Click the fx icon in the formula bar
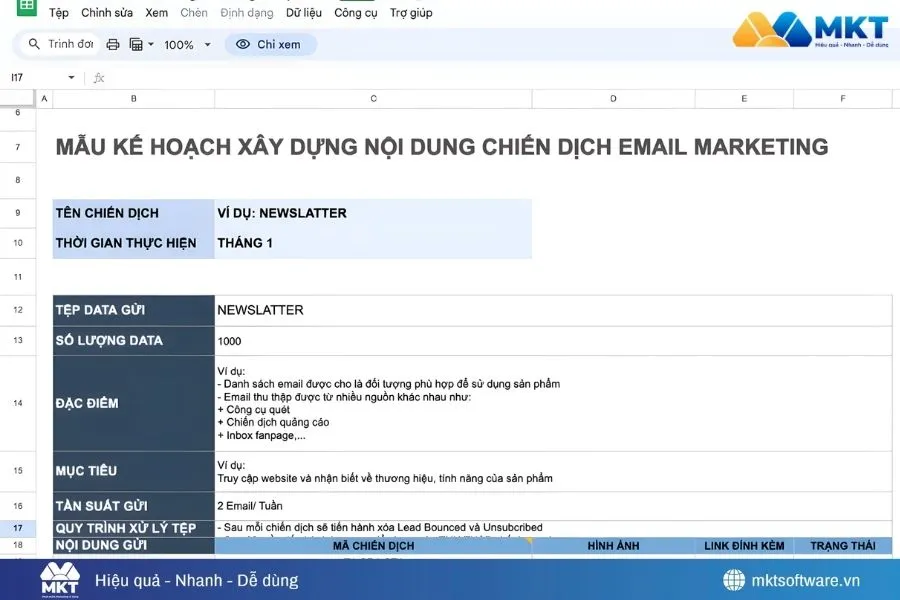Image resolution: width=900 pixels, height=600 pixels. (x=98, y=76)
